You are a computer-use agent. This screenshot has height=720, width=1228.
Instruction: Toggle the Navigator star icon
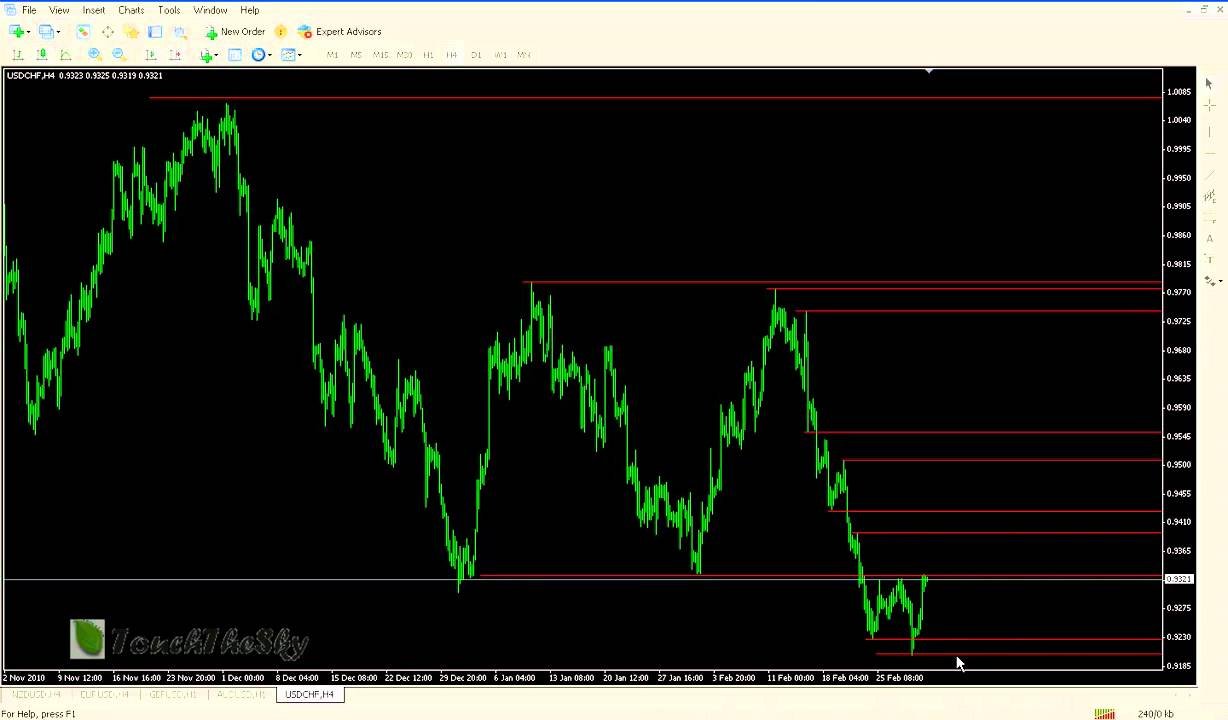tap(131, 32)
